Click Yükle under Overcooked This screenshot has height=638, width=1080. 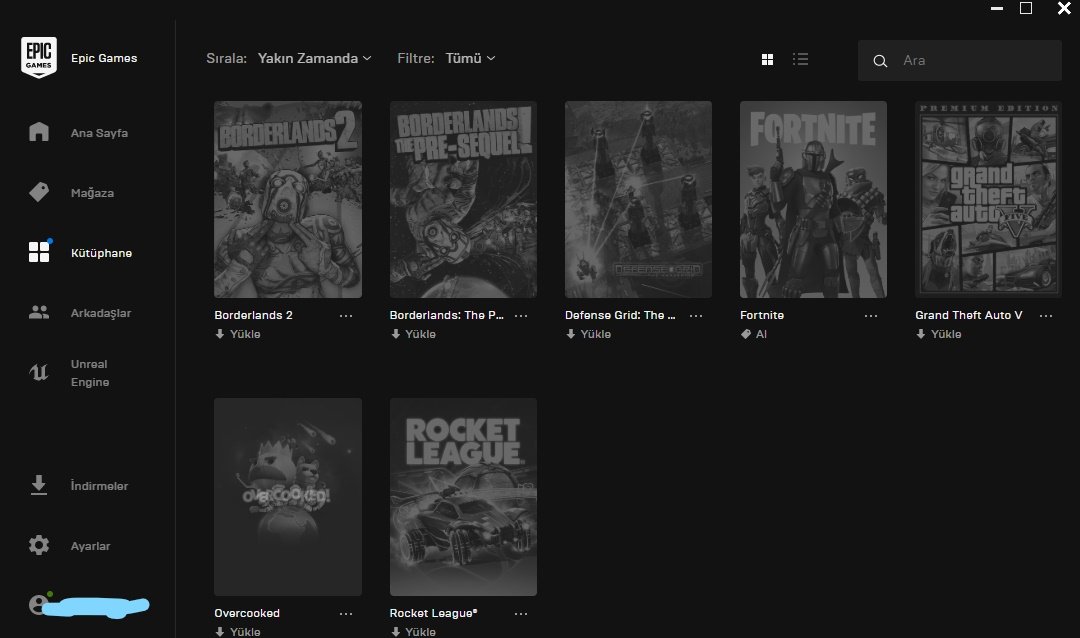(x=245, y=632)
